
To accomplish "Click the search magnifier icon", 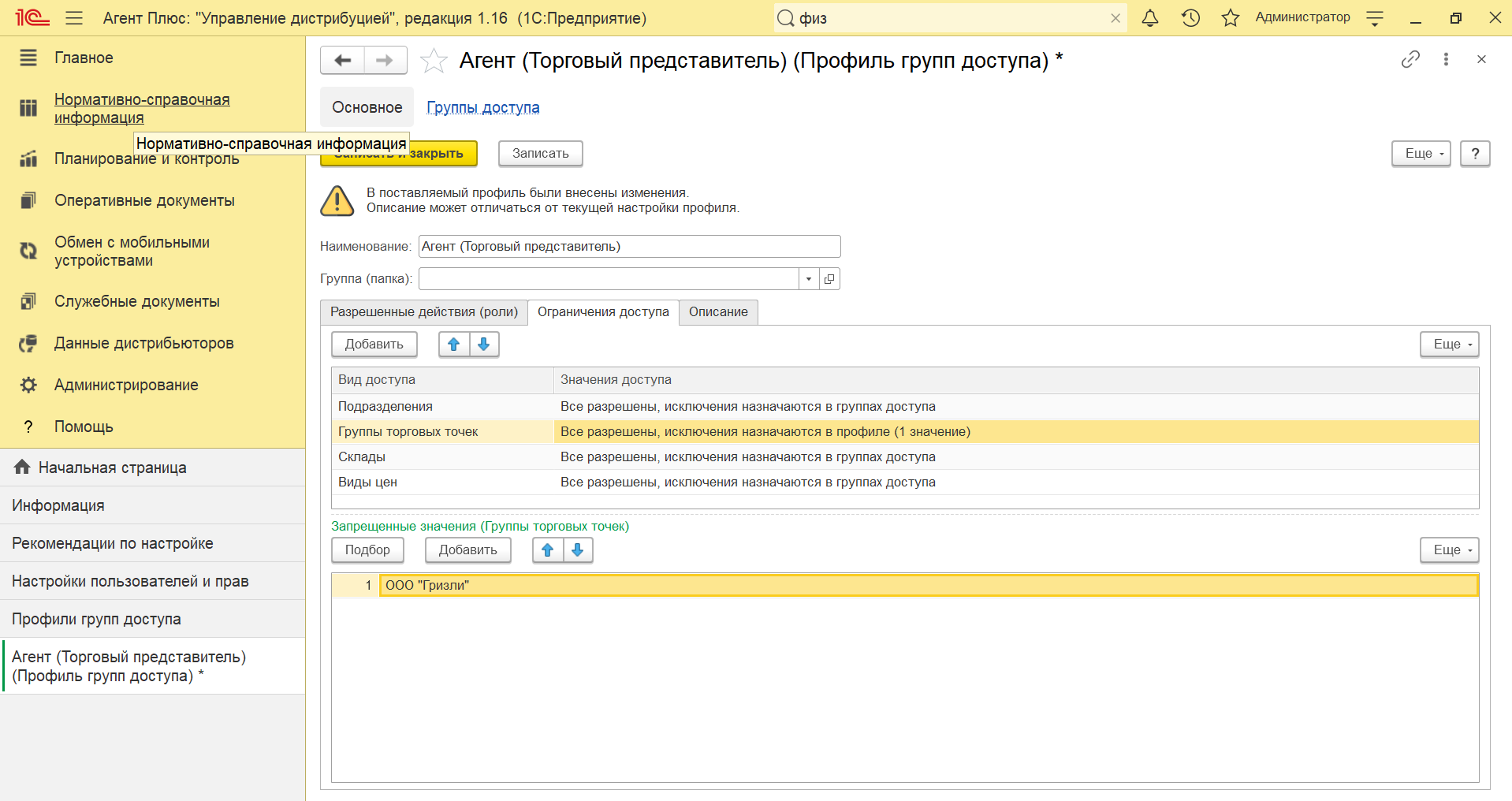I will coord(786,18).
